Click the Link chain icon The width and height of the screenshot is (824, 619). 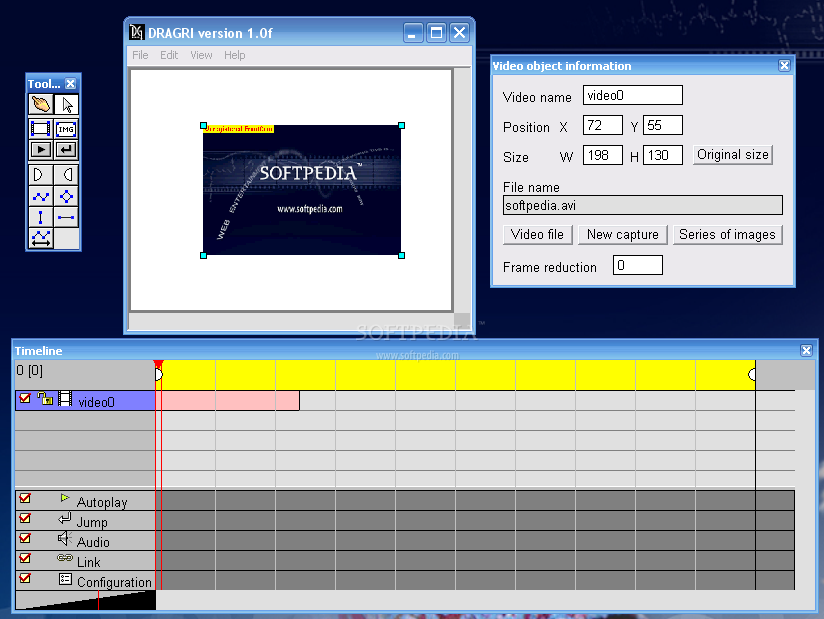[65, 558]
